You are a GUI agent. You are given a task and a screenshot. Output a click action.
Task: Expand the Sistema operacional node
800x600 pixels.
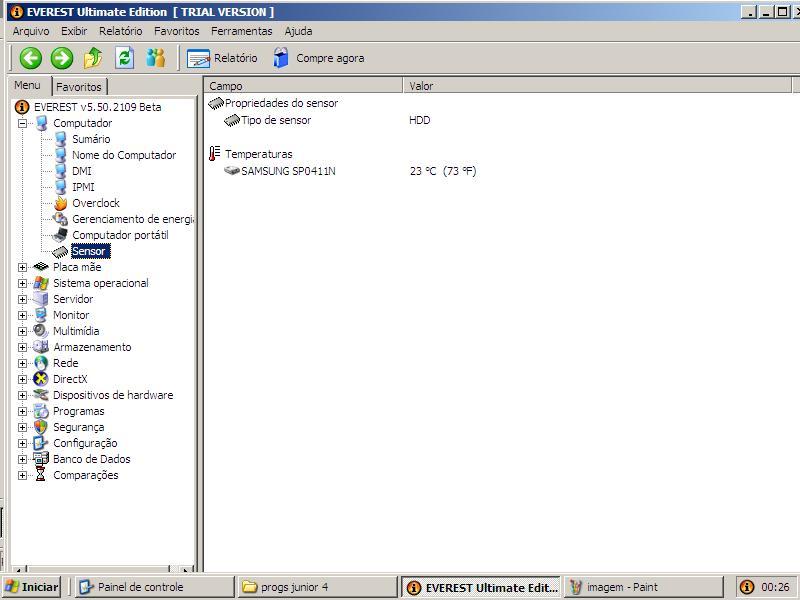click(22, 283)
